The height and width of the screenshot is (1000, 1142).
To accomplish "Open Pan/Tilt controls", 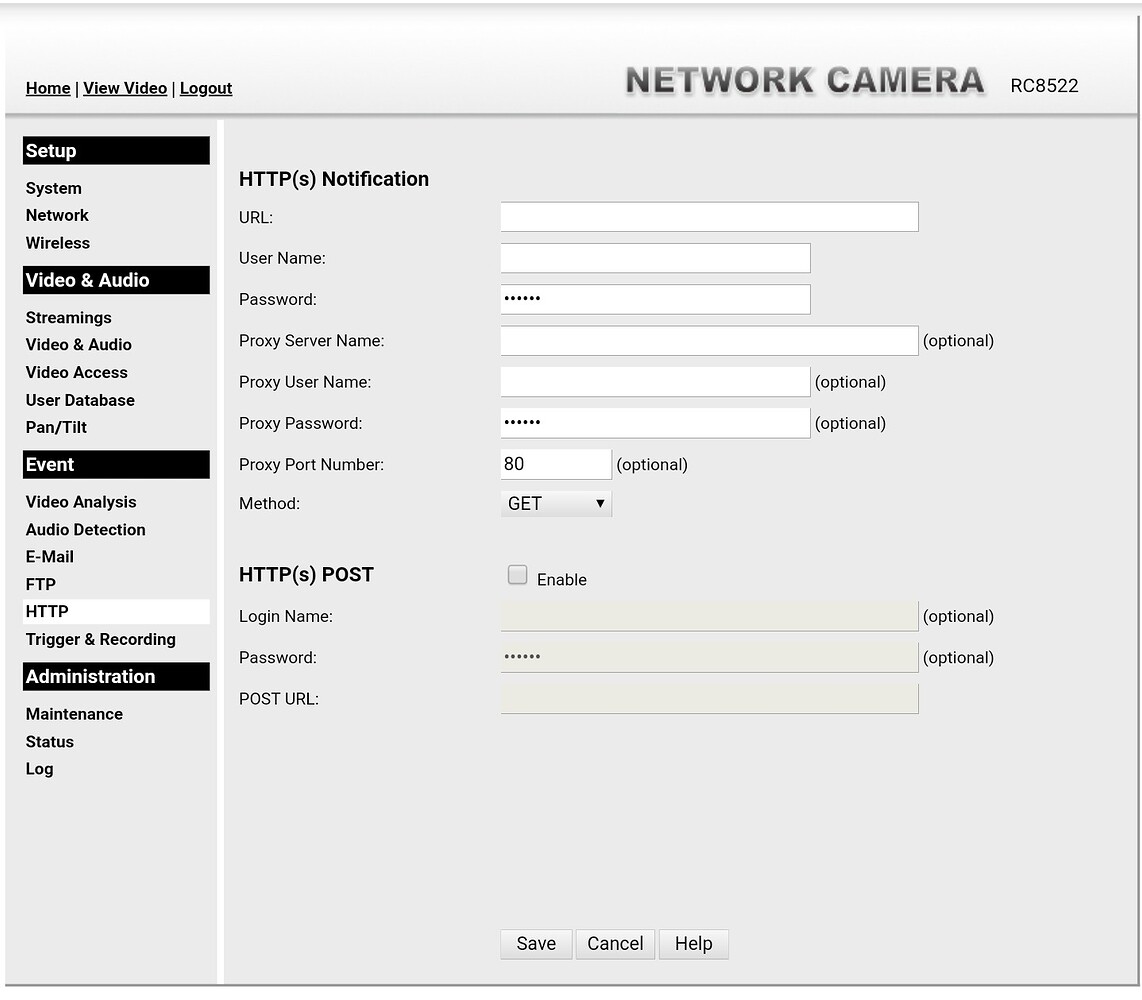I will point(56,427).
